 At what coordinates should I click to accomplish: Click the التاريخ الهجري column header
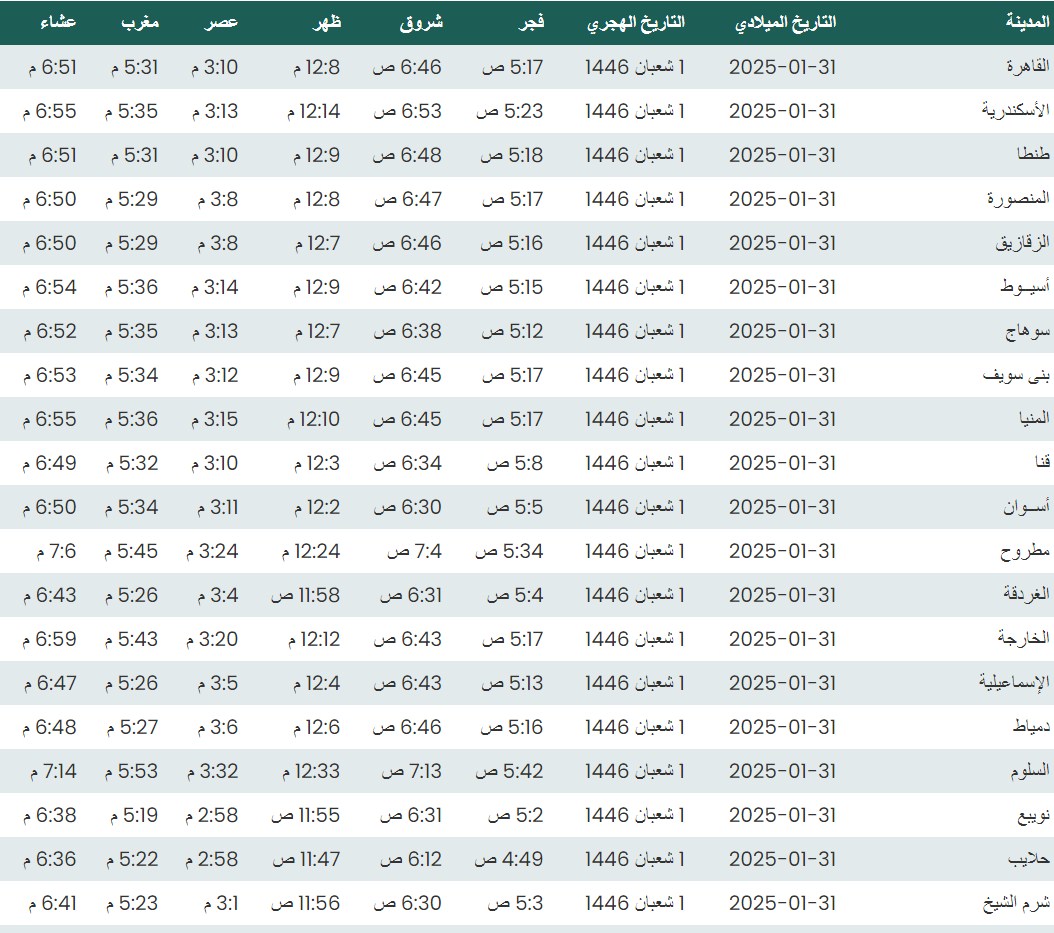pos(635,22)
